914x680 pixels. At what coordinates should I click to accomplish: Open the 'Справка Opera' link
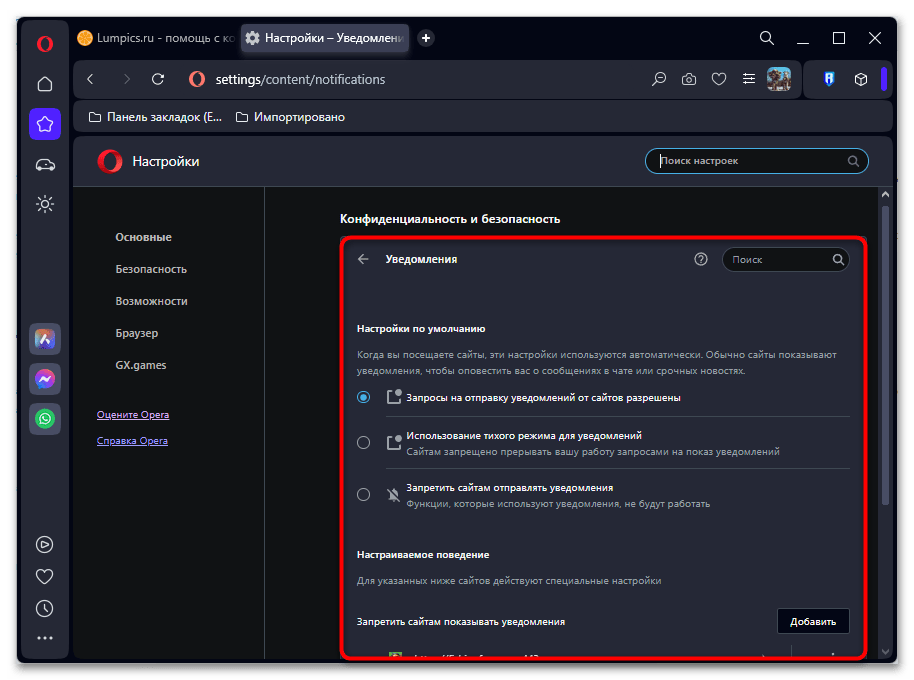132,441
